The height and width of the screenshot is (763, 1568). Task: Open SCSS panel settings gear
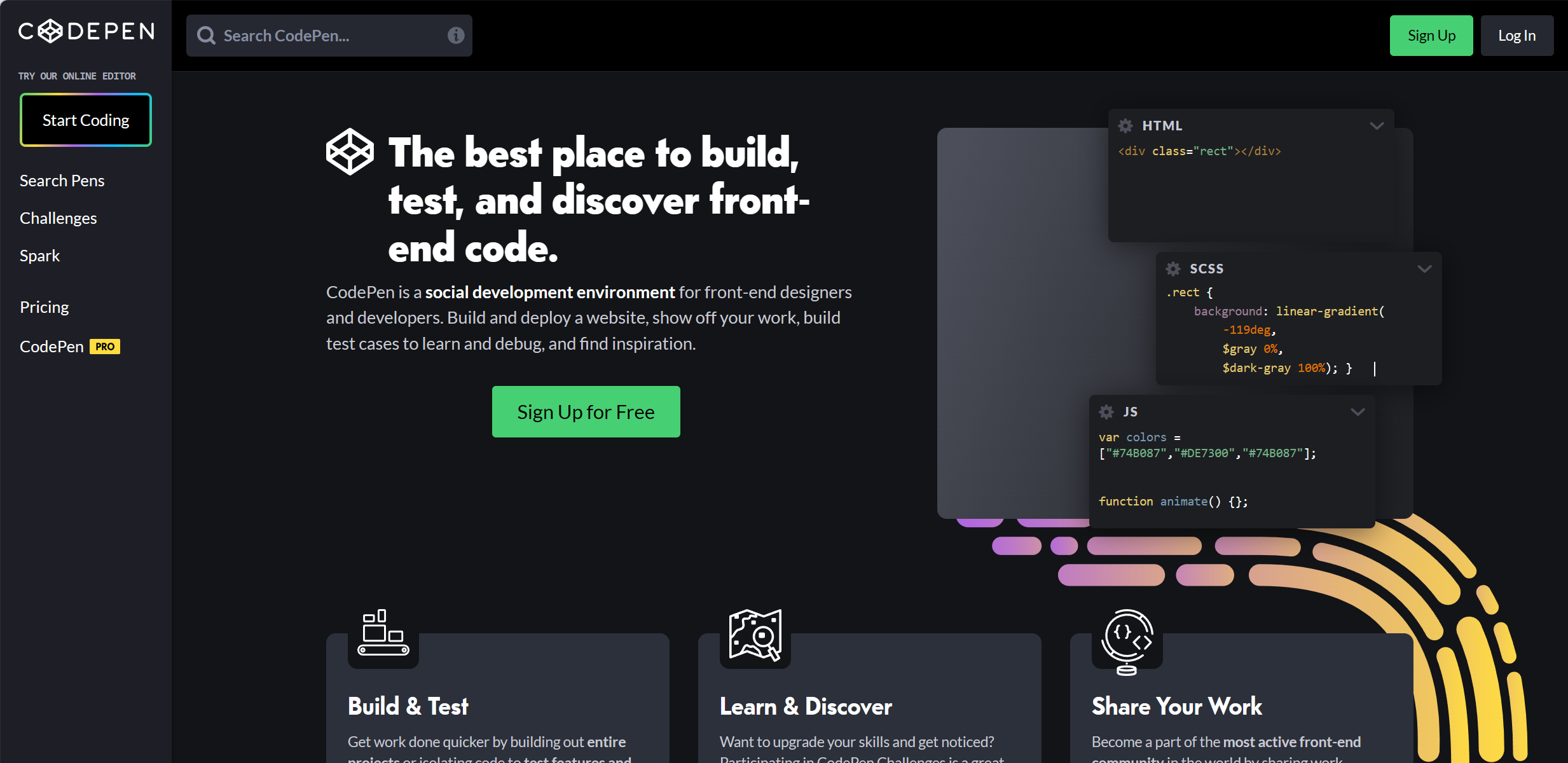(x=1173, y=269)
